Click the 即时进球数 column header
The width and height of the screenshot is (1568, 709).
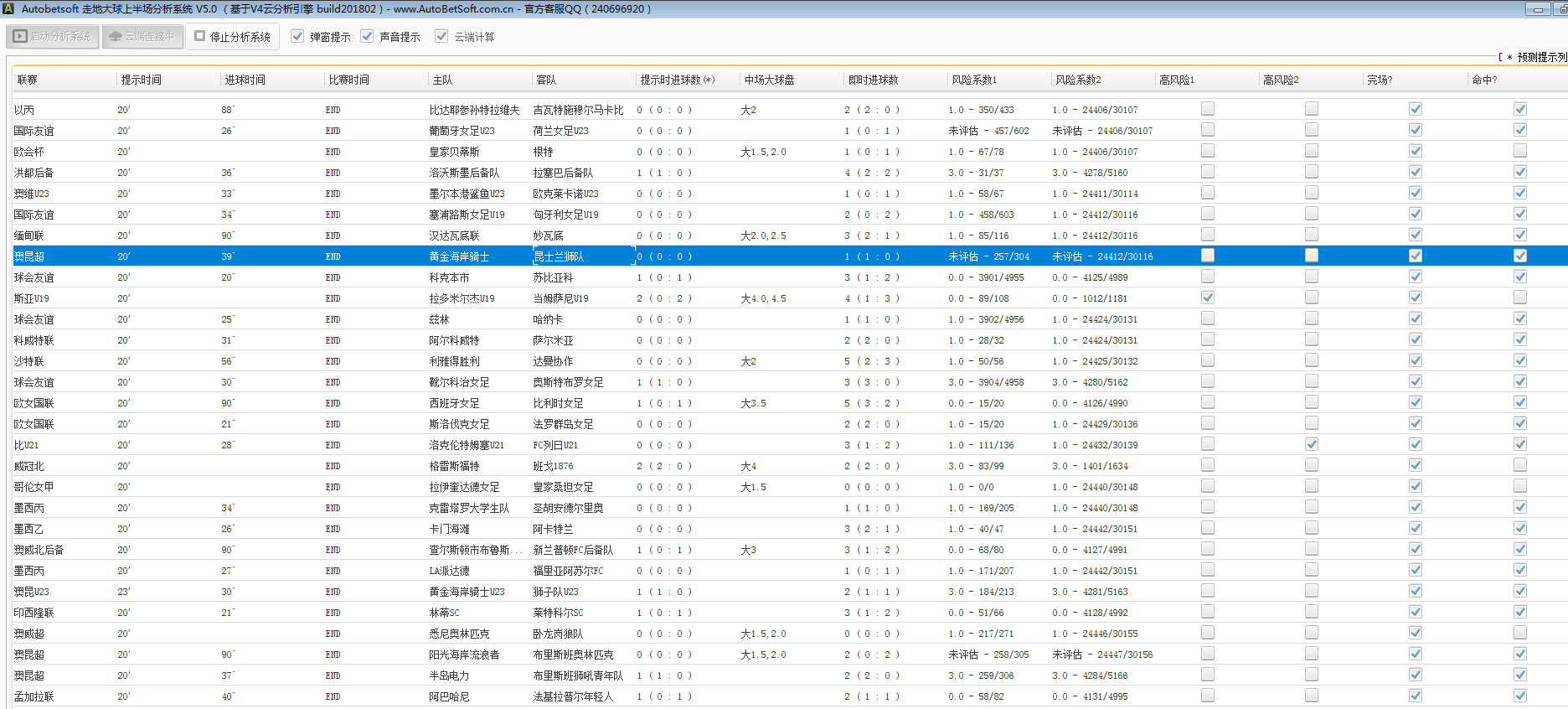point(873,80)
